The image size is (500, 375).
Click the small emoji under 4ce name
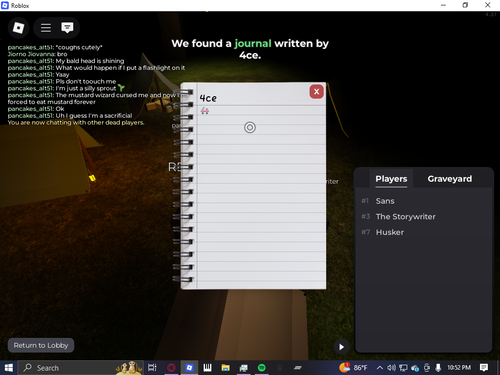coord(205,111)
